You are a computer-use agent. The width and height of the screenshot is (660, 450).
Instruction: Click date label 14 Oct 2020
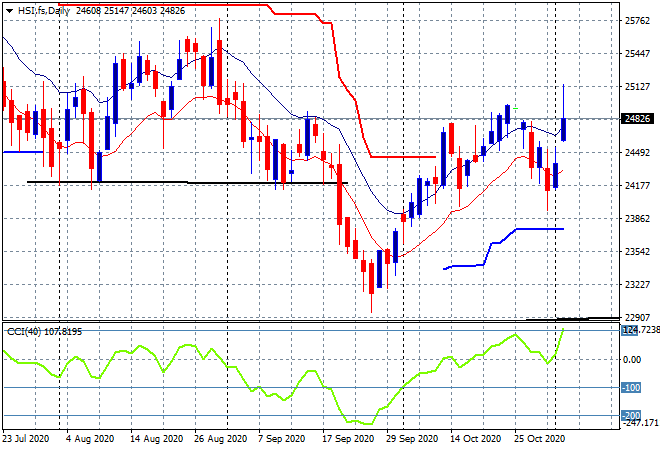point(476,439)
